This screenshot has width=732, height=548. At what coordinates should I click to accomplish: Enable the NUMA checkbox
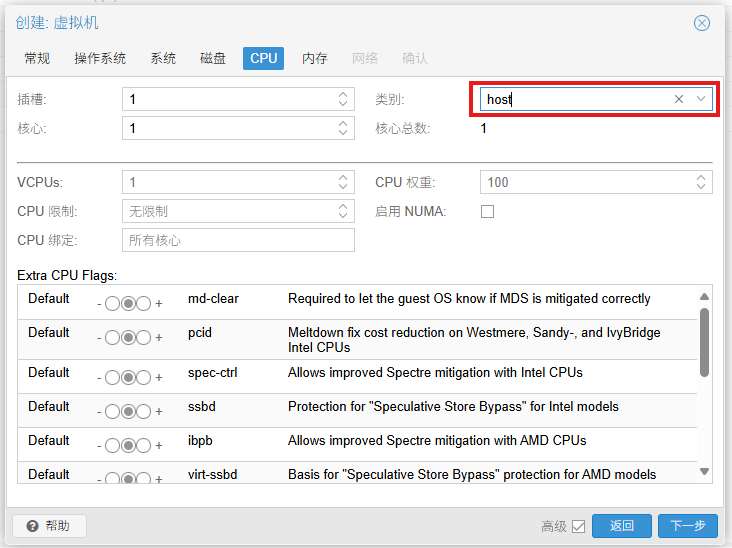pyautogui.click(x=488, y=211)
